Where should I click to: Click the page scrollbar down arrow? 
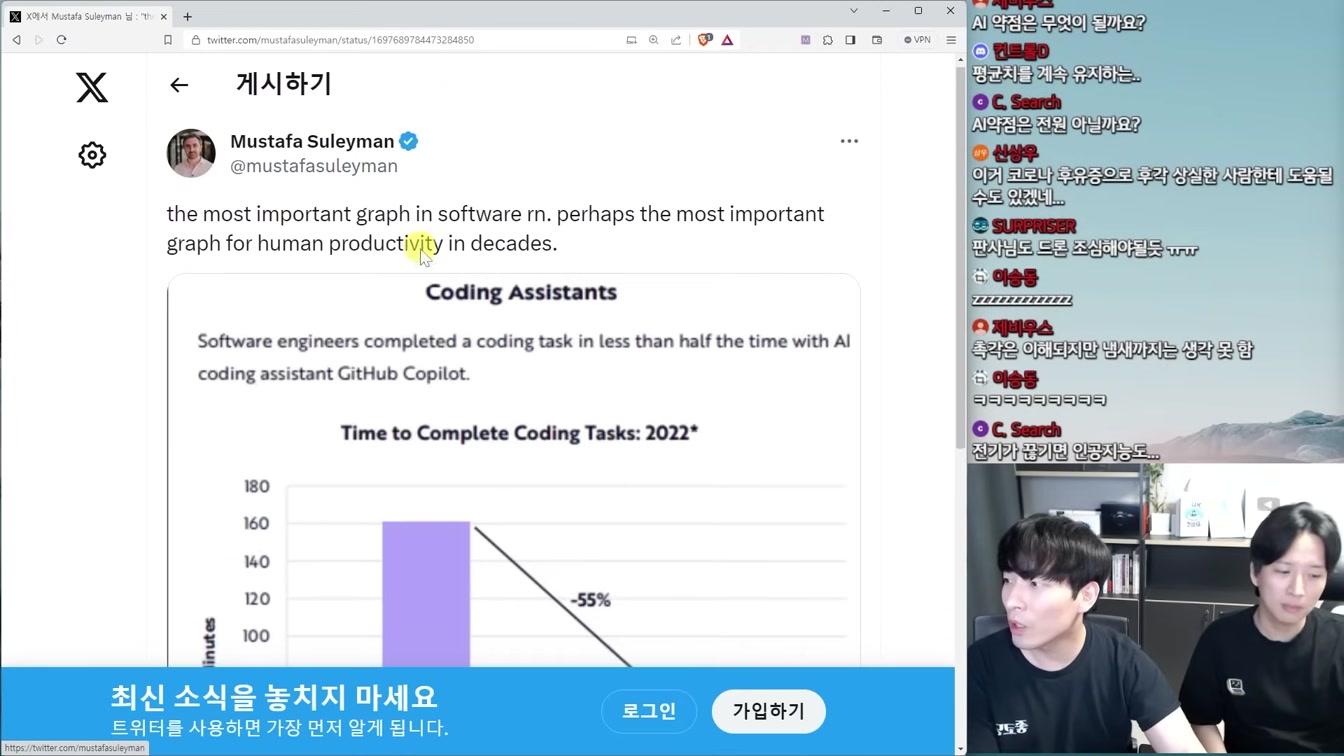click(x=961, y=748)
